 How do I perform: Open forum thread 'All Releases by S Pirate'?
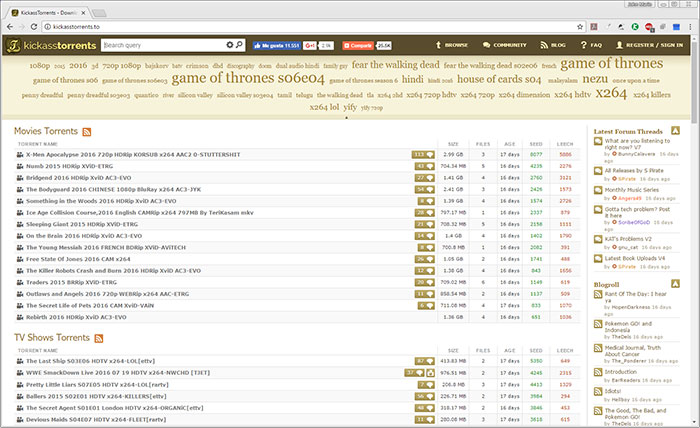tap(634, 170)
